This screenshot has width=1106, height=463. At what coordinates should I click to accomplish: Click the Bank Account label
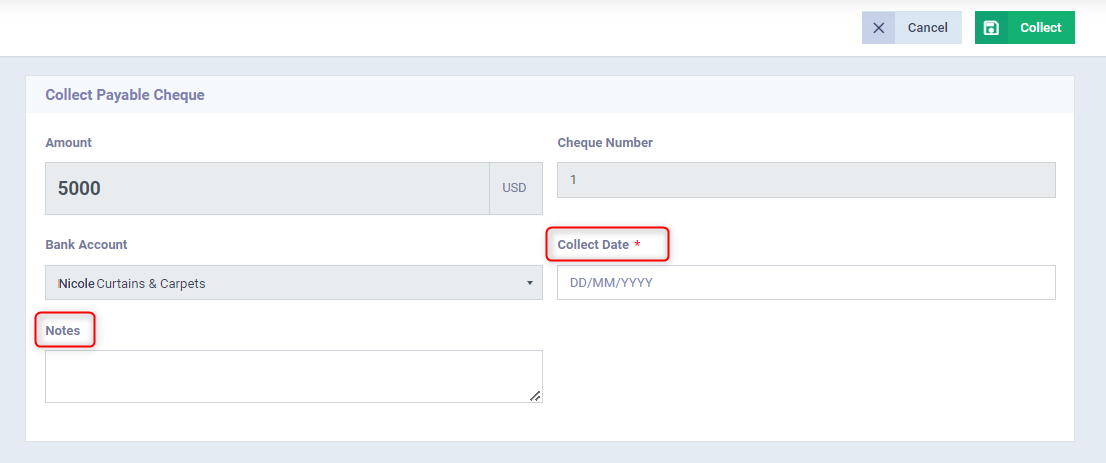point(86,244)
